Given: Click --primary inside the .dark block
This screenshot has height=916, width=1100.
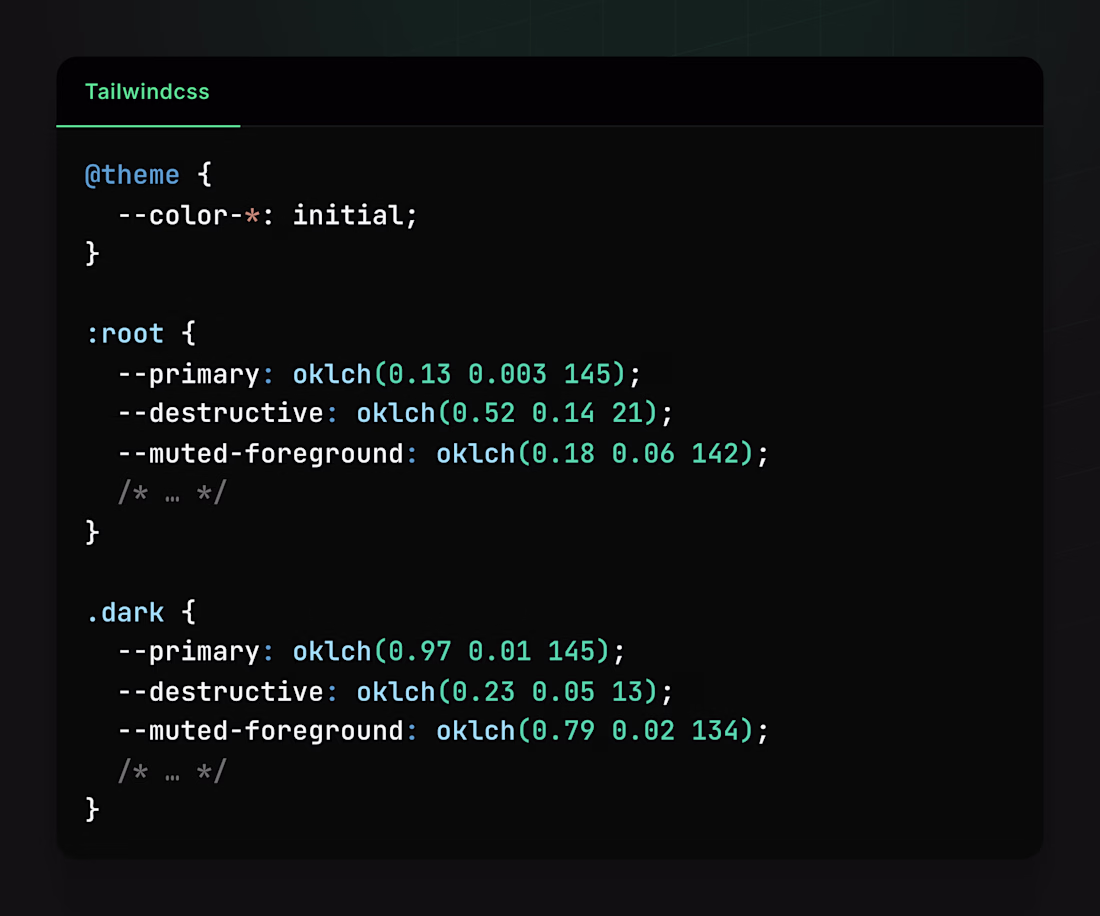Looking at the screenshot, I should click(x=189, y=651).
